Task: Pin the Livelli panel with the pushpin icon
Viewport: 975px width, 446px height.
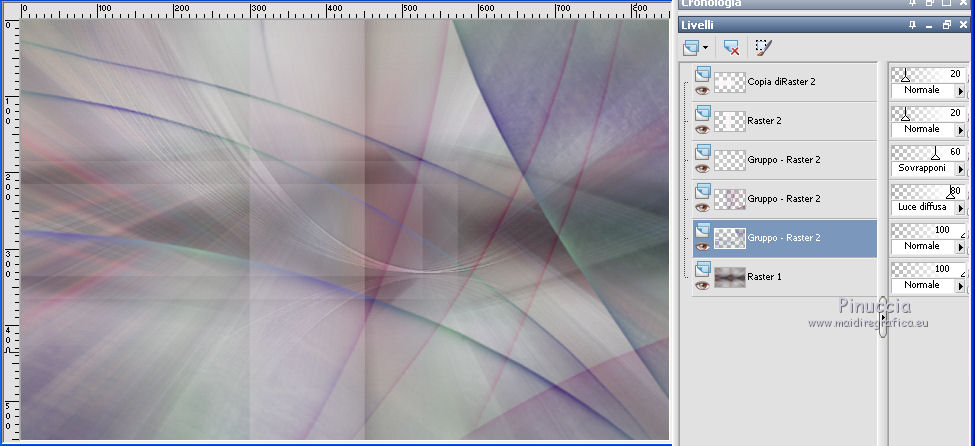Action: point(912,25)
